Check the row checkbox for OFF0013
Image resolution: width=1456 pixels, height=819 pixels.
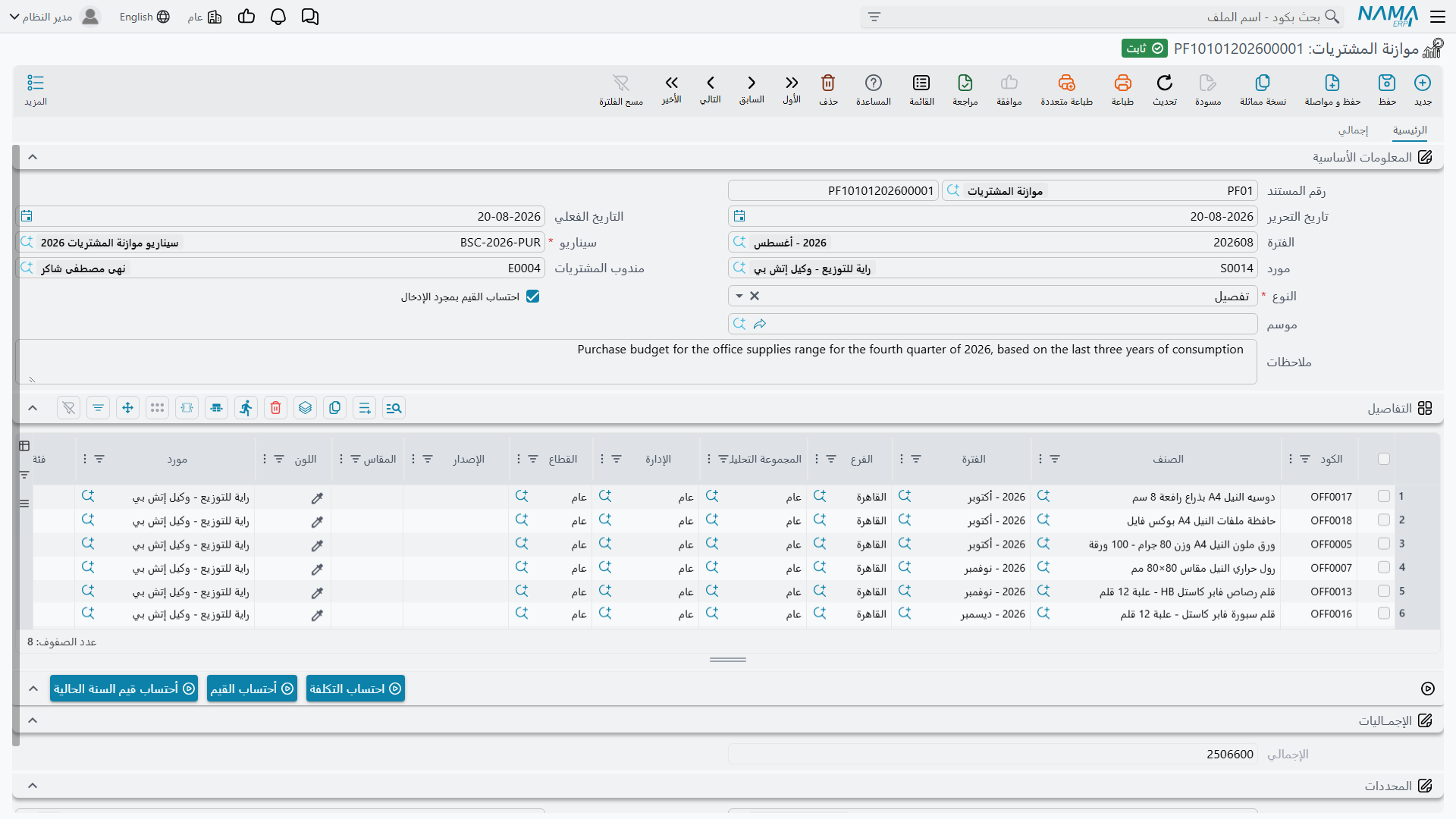[1384, 591]
